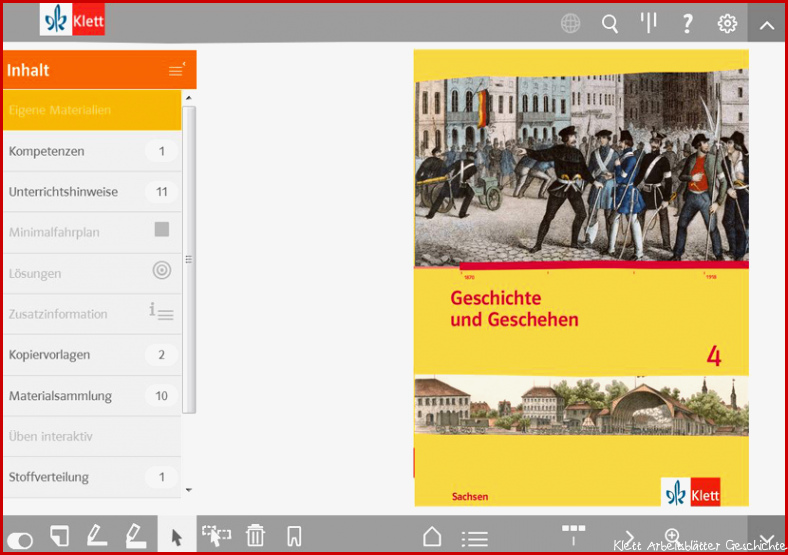Select the sticky note tool

pyautogui.click(x=59, y=535)
